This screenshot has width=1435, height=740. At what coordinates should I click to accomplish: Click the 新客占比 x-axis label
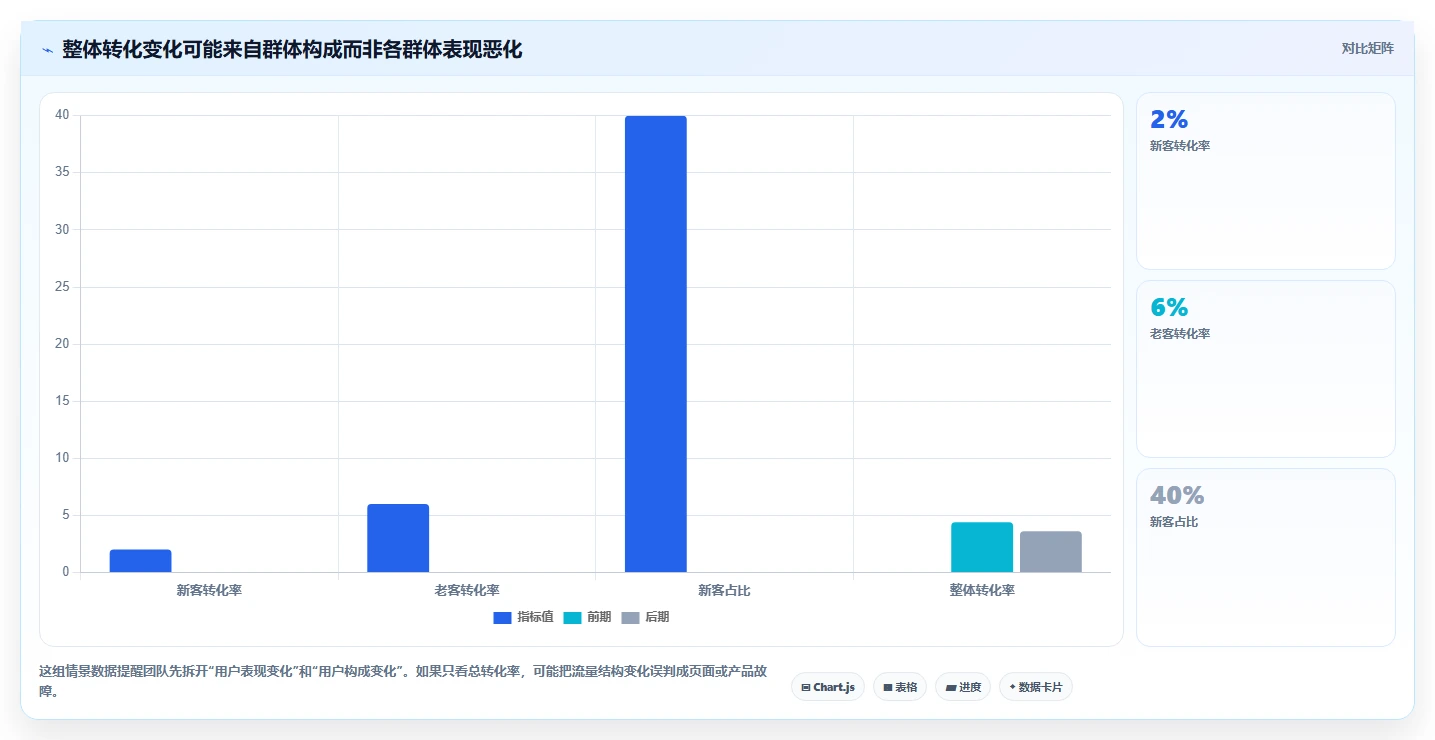(724, 590)
